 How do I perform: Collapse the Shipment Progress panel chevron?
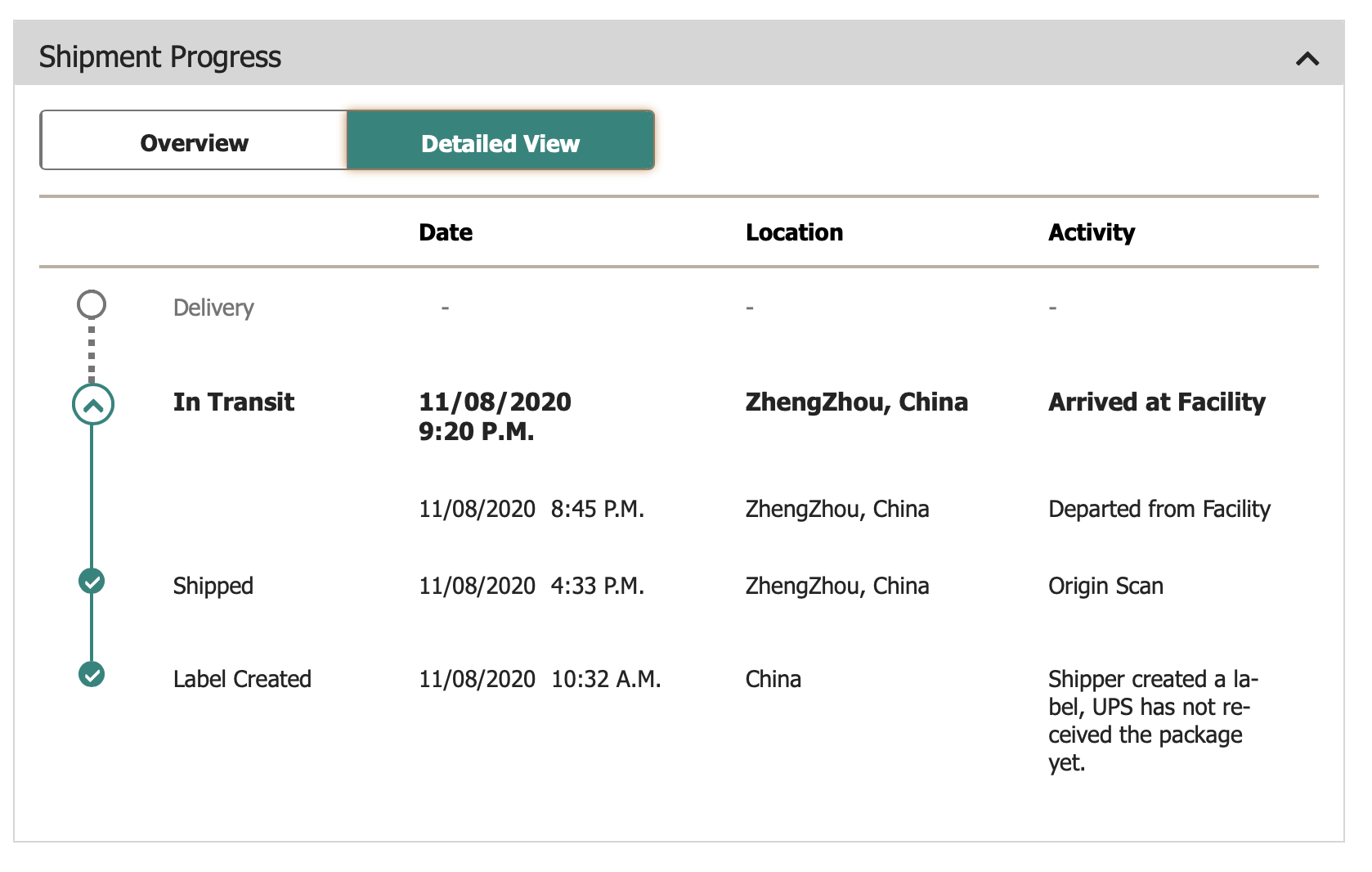pos(1307,58)
